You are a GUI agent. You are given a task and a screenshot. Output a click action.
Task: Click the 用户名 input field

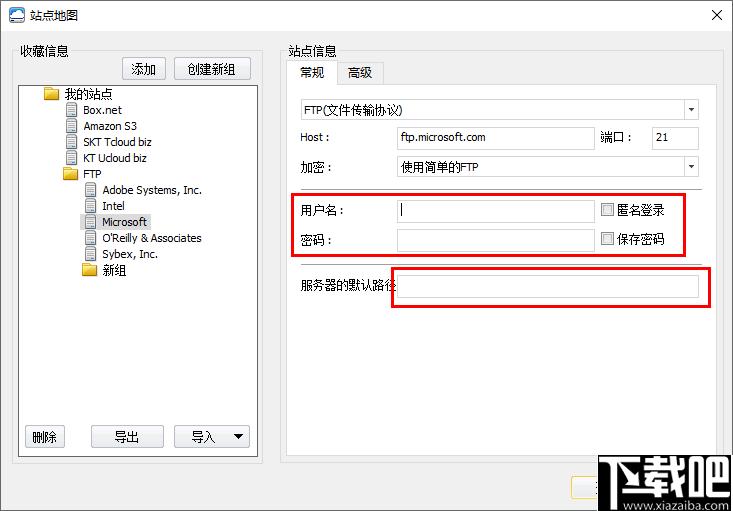click(495, 211)
